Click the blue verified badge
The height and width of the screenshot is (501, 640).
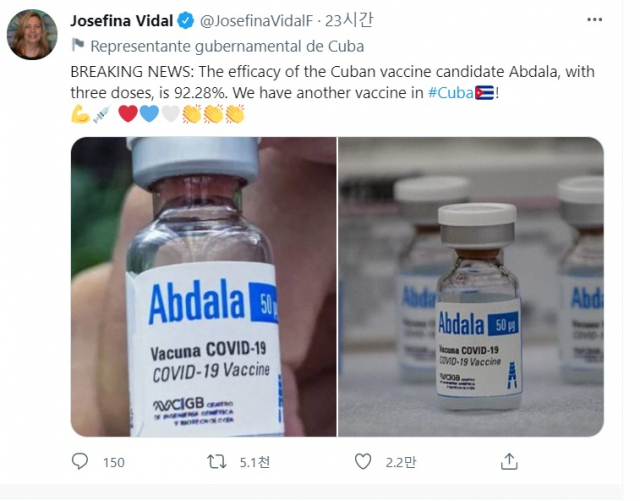186,20
